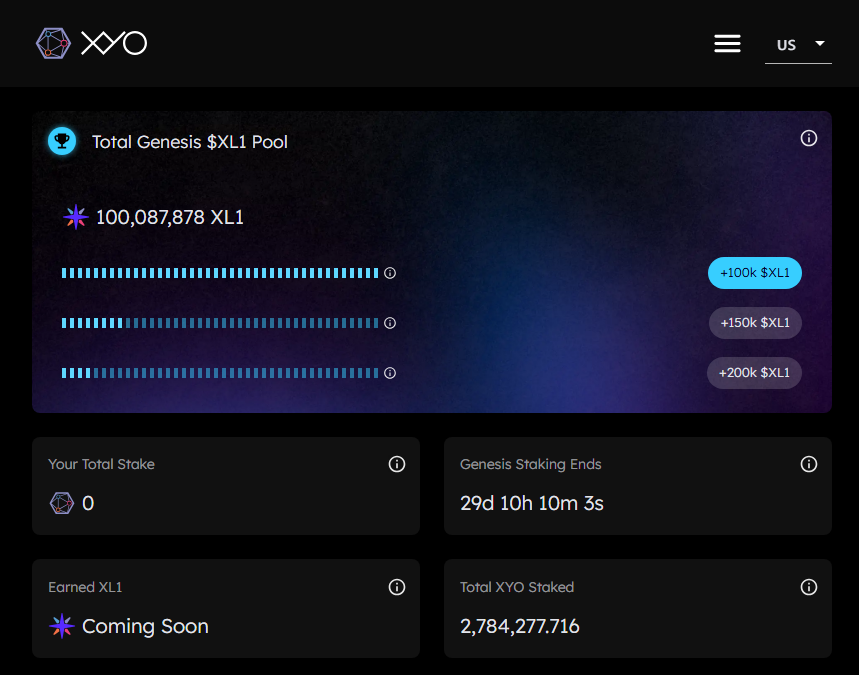Screen dimensions: 859x675
Task: Show info for Total Genesis $XL1 Pool
Action: click(809, 138)
